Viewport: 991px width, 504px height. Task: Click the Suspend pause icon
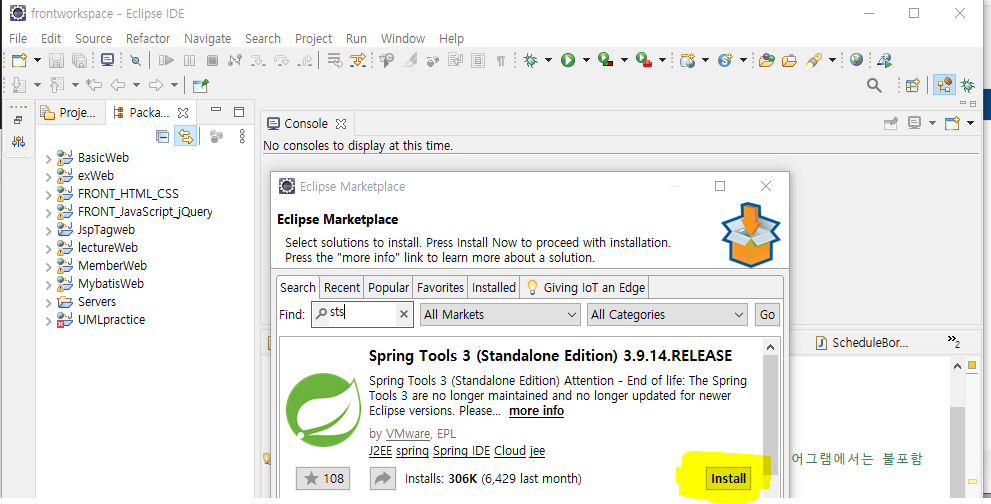pos(189,60)
